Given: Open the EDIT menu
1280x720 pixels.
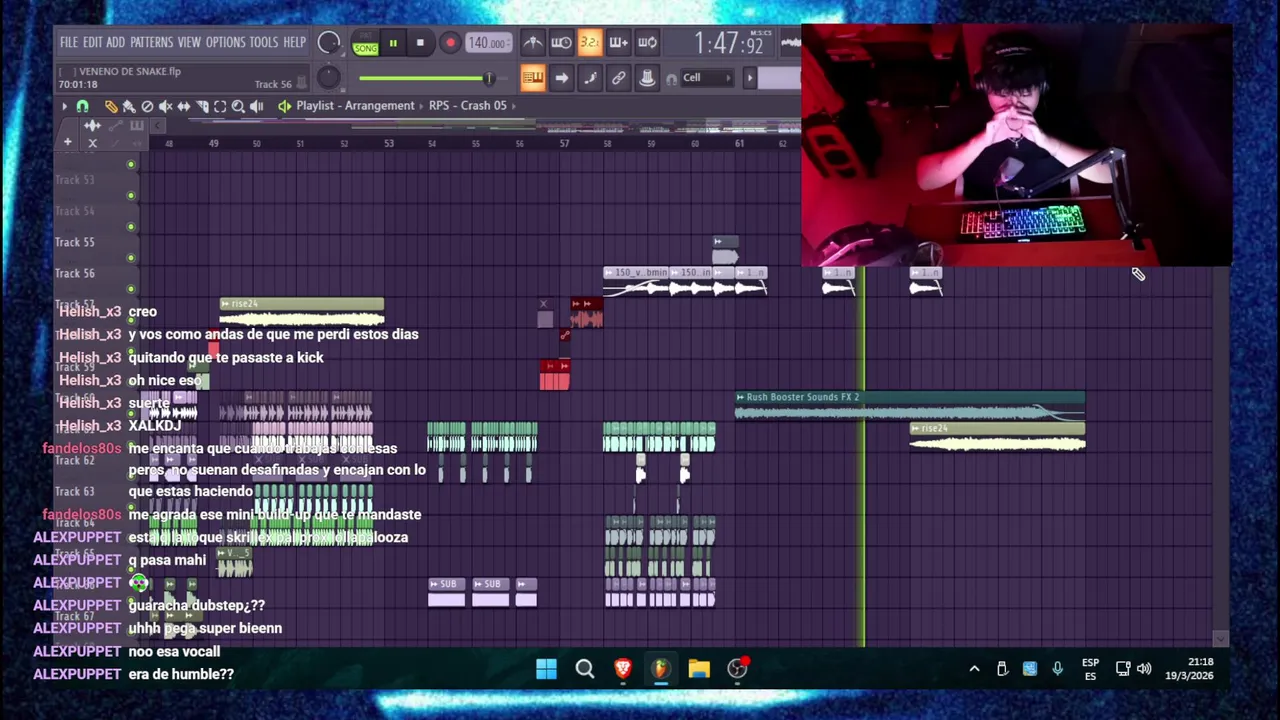Looking at the screenshot, I should (x=93, y=43).
